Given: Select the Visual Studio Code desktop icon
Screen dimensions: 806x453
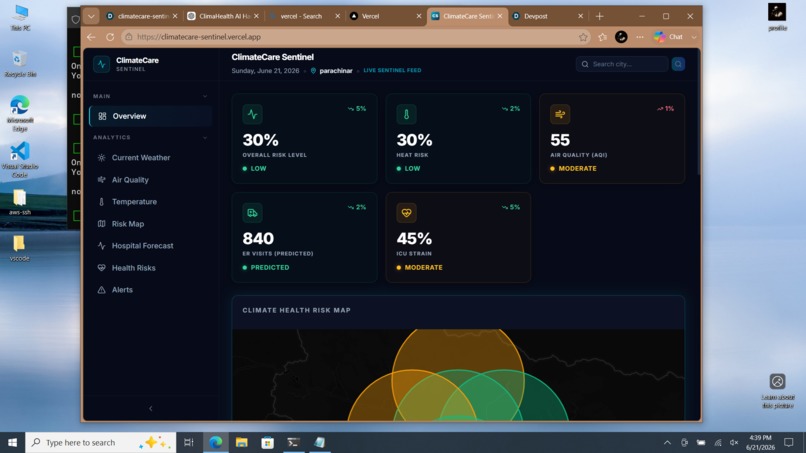Looking at the screenshot, I should tap(20, 160).
